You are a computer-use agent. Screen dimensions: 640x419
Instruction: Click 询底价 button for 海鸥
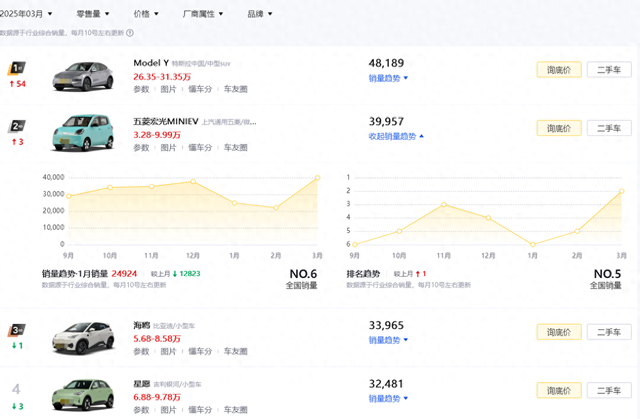[559, 332]
